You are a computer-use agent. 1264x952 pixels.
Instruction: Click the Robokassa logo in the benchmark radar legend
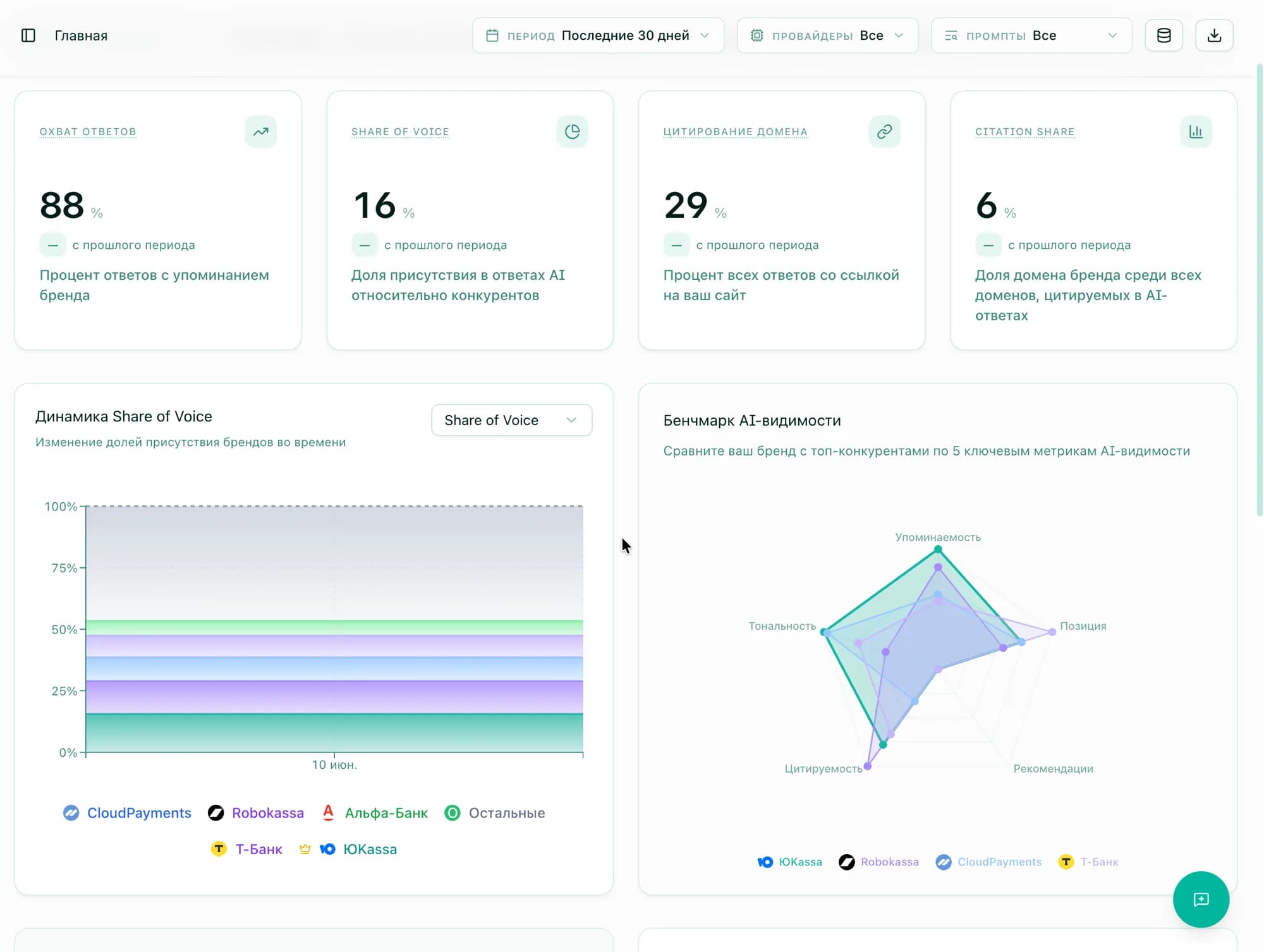point(846,862)
